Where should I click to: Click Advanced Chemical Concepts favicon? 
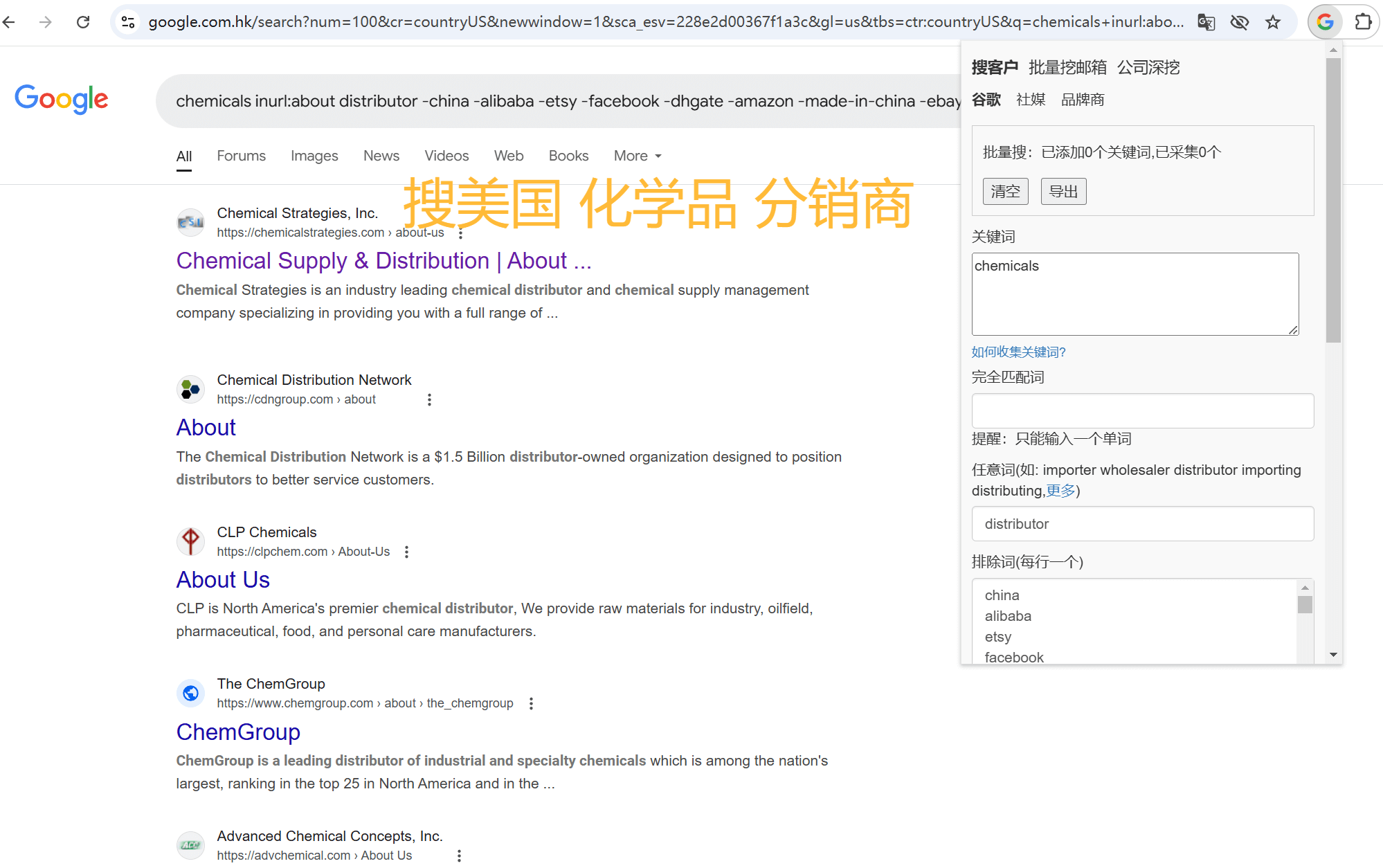(190, 845)
